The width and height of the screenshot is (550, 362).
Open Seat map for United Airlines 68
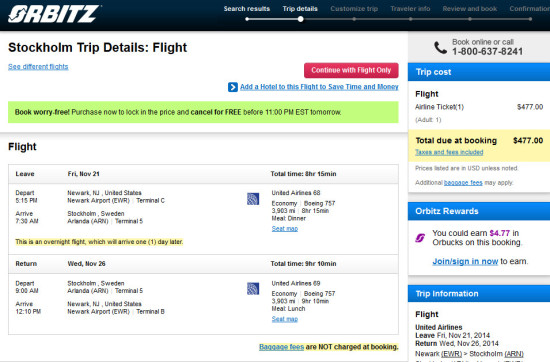click(x=284, y=229)
